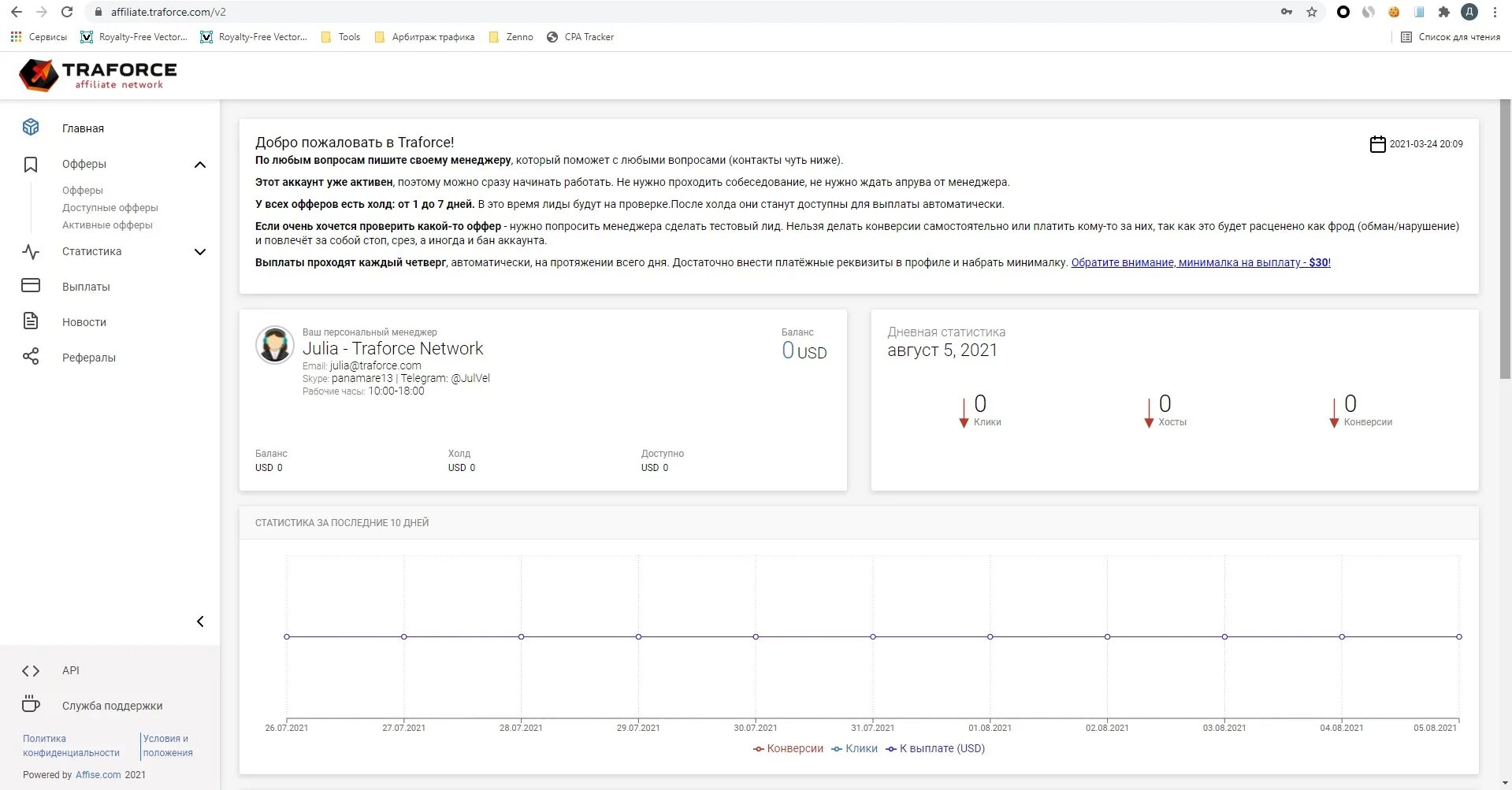Viewport: 1512px width, 790px height.
Task: Open the Арбитраж трафика bookmarks folder
Action: (x=425, y=37)
